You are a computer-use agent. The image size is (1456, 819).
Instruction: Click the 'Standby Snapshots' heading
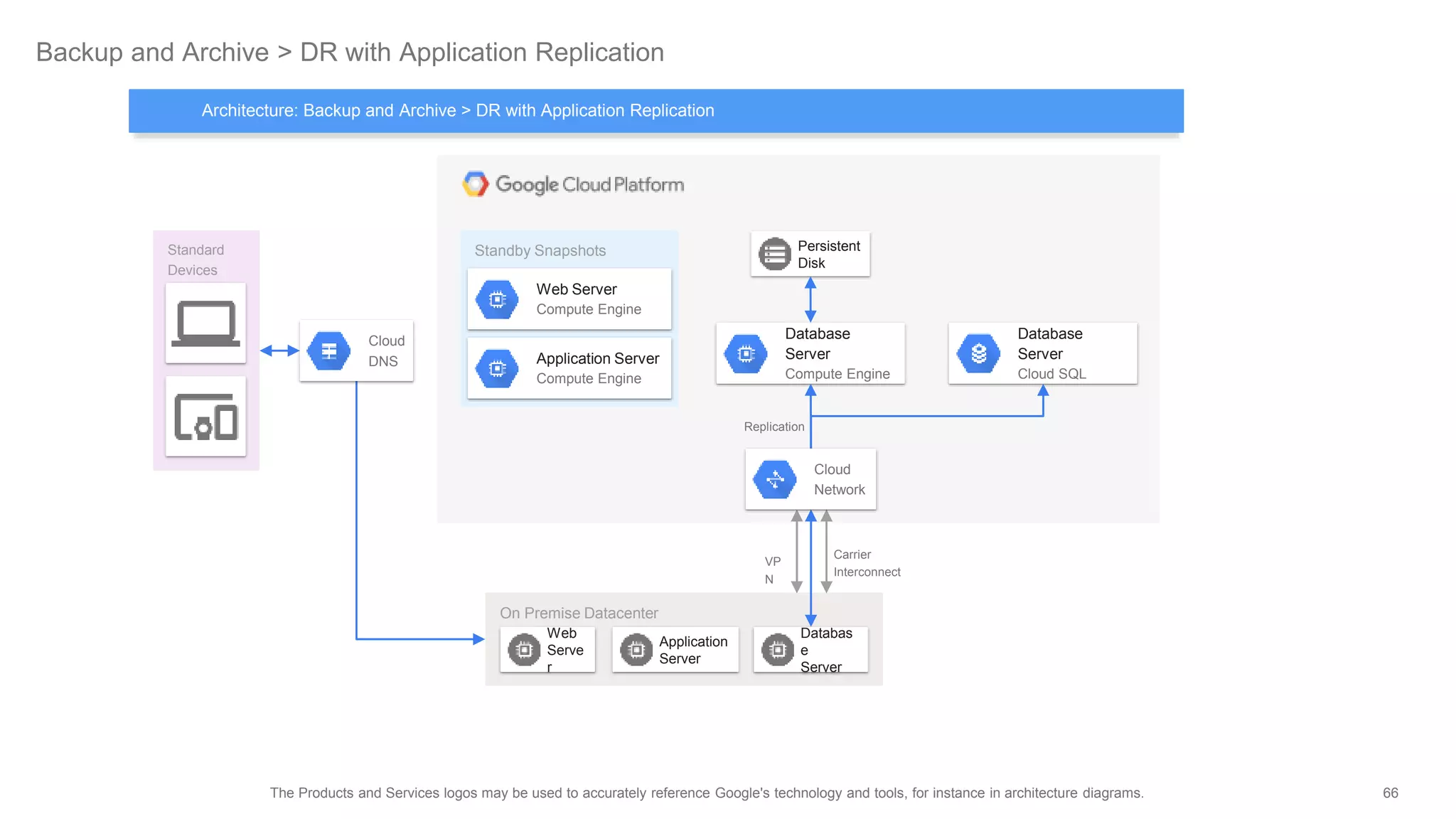click(540, 250)
